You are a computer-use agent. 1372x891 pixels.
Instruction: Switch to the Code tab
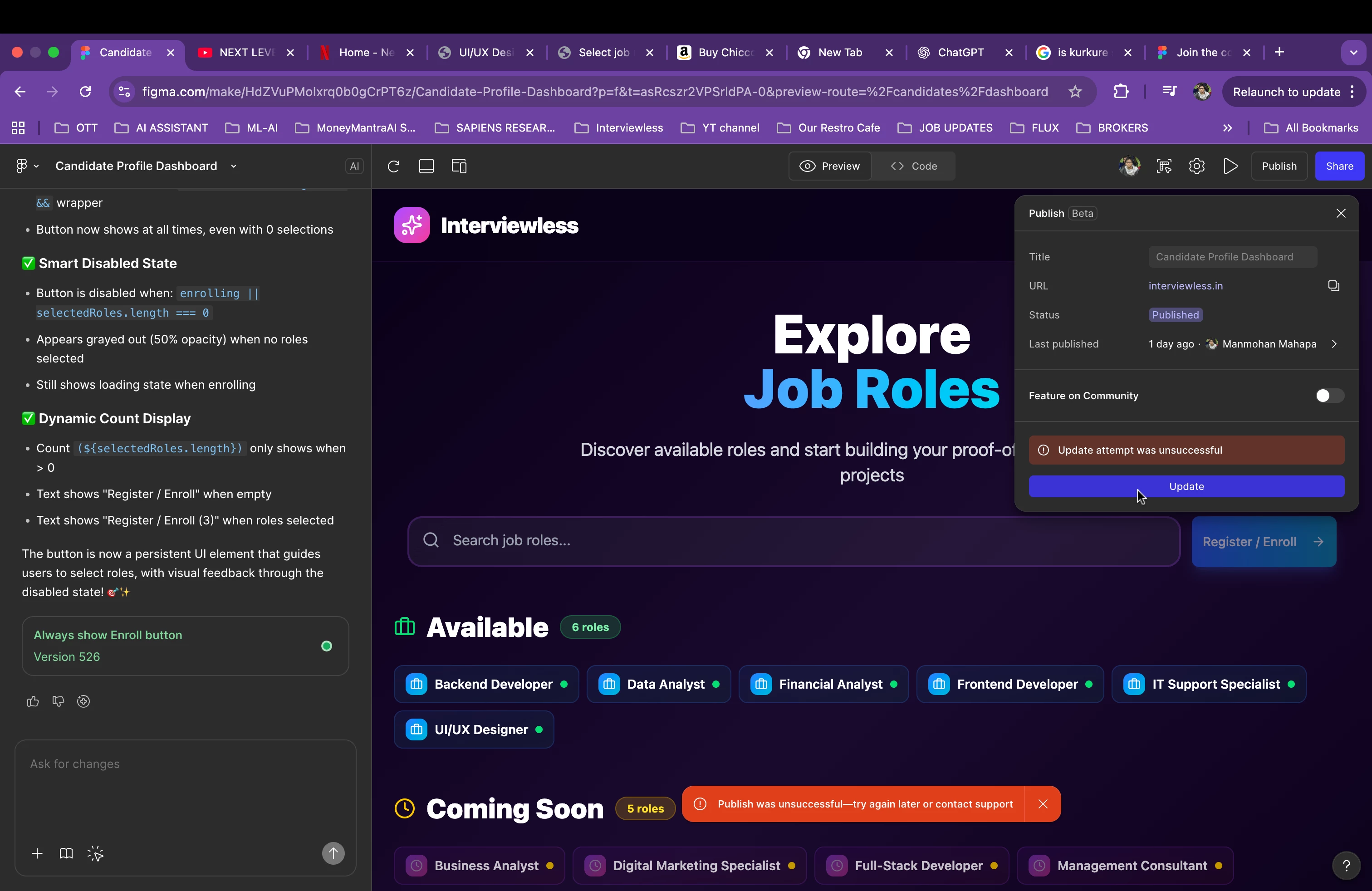point(914,166)
